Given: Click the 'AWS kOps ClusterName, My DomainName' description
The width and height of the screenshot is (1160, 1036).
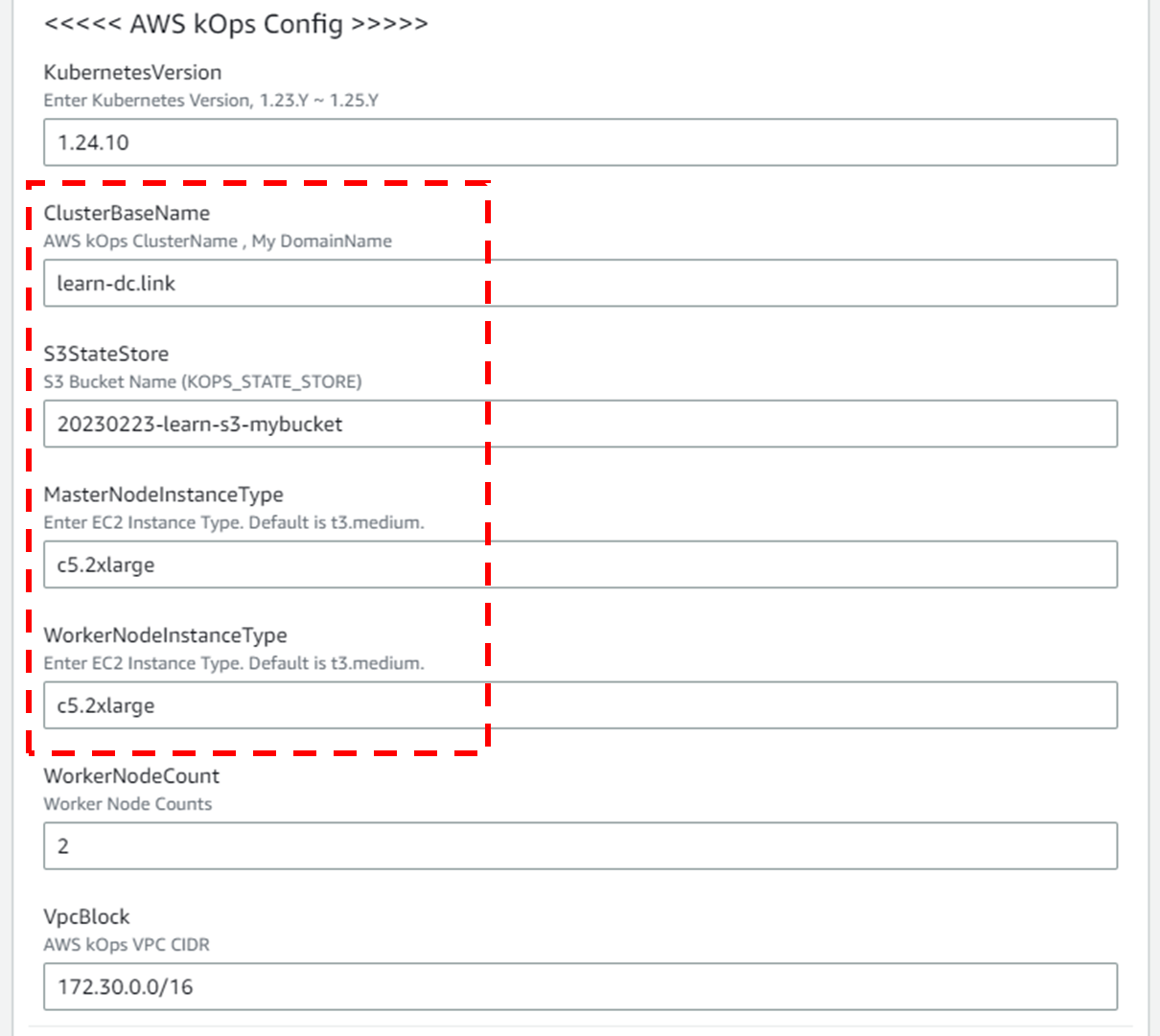Looking at the screenshot, I should [x=218, y=242].
